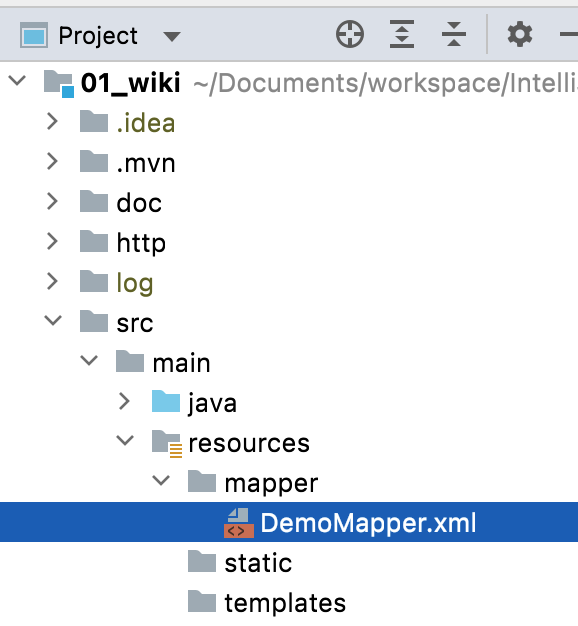The image size is (578, 626).
Task: Click the resources root folder icon
Action: 167,444
